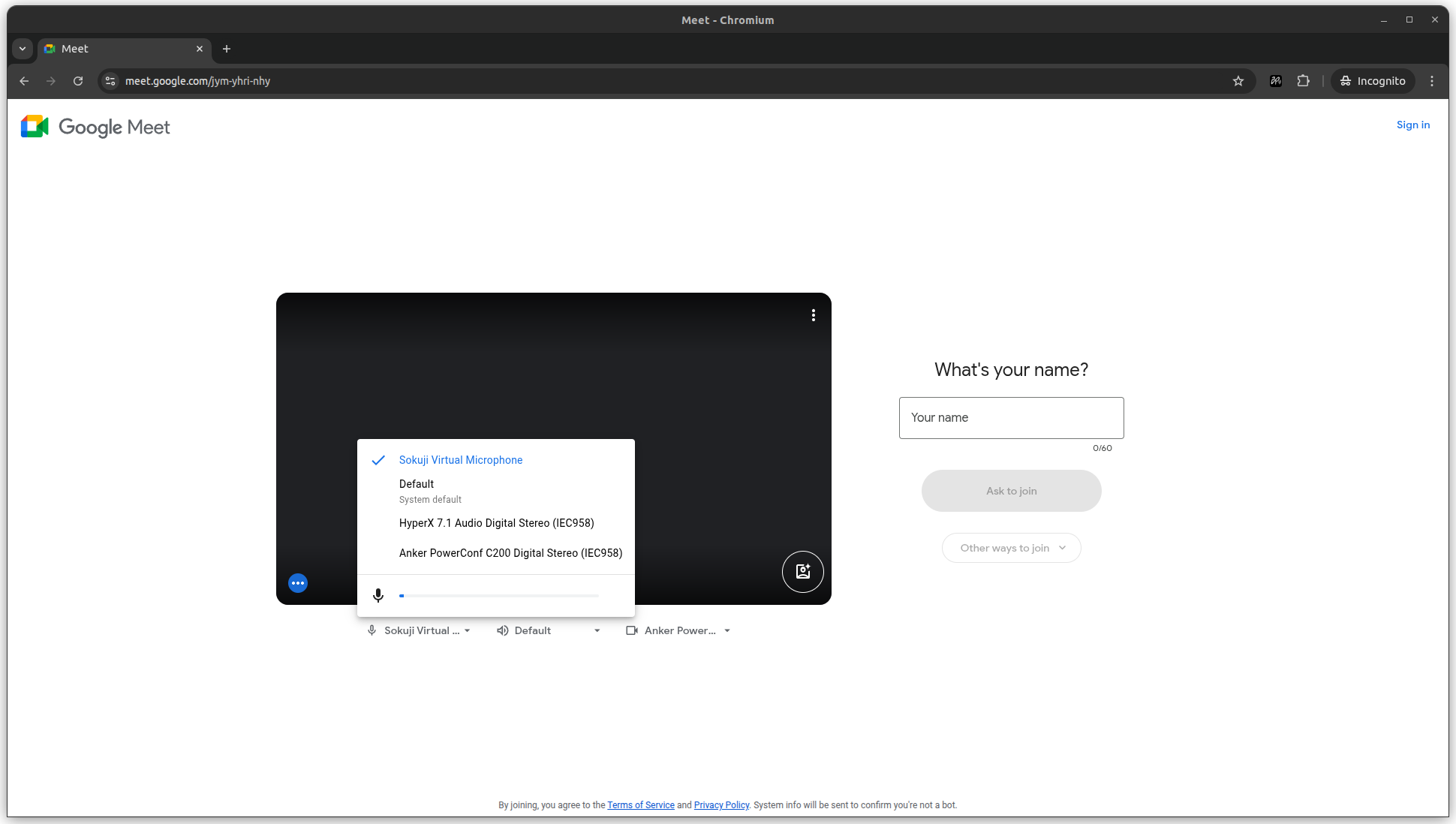Open video preview more options menu
The image size is (1456, 824).
click(814, 315)
